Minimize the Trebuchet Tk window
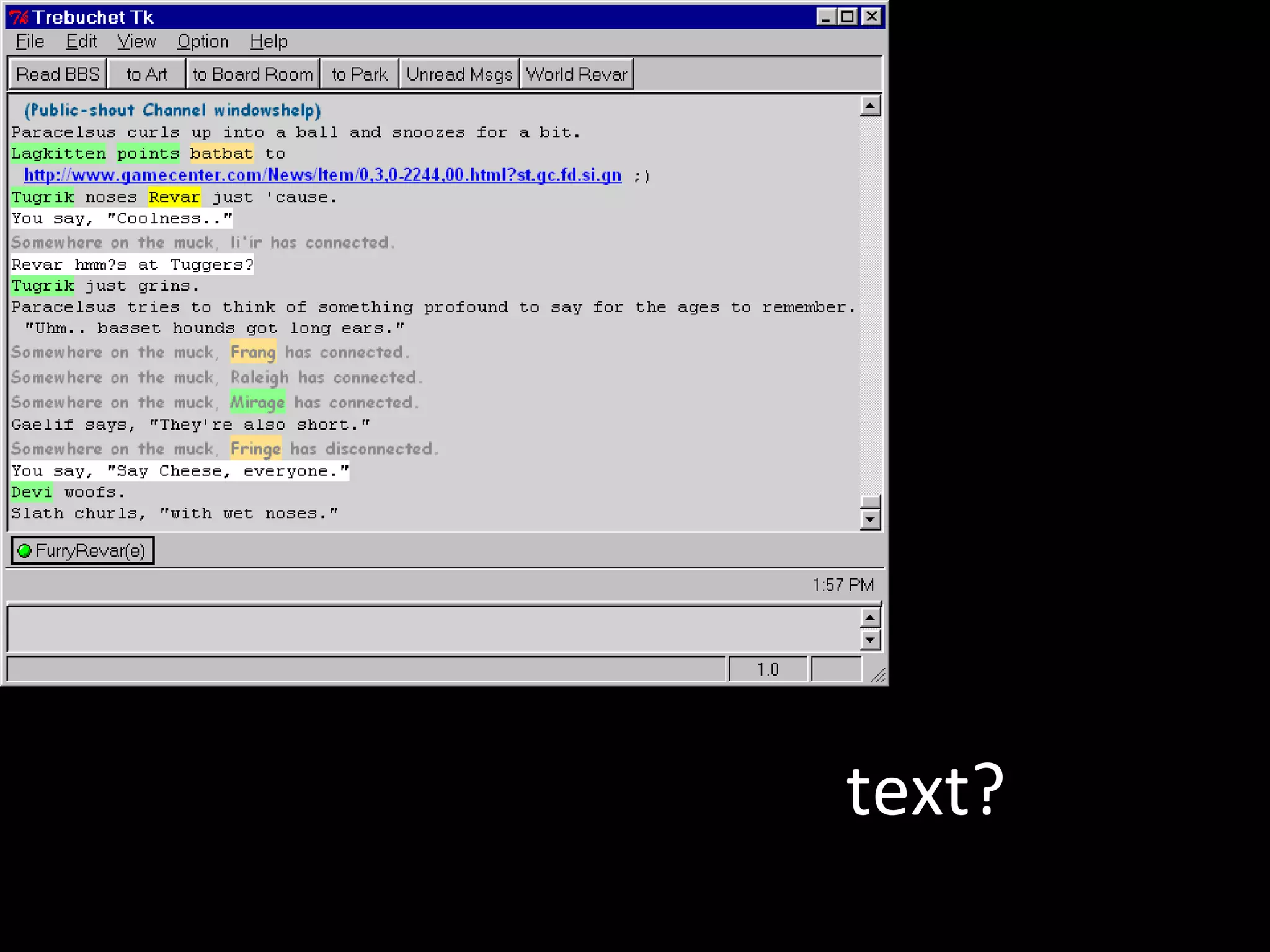This screenshot has width=1270, height=952. (x=825, y=17)
